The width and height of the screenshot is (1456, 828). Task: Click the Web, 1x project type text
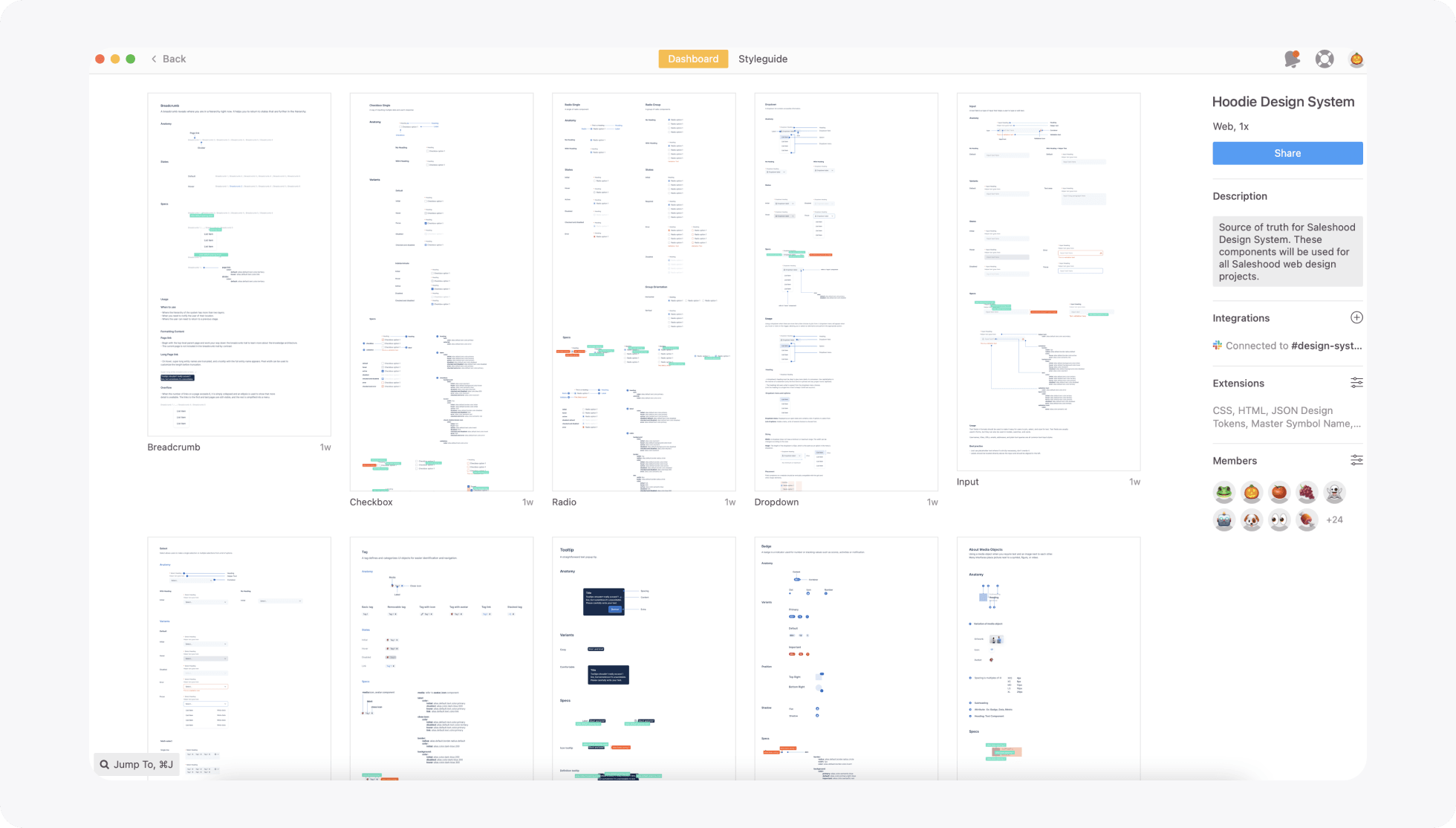click(x=1230, y=126)
